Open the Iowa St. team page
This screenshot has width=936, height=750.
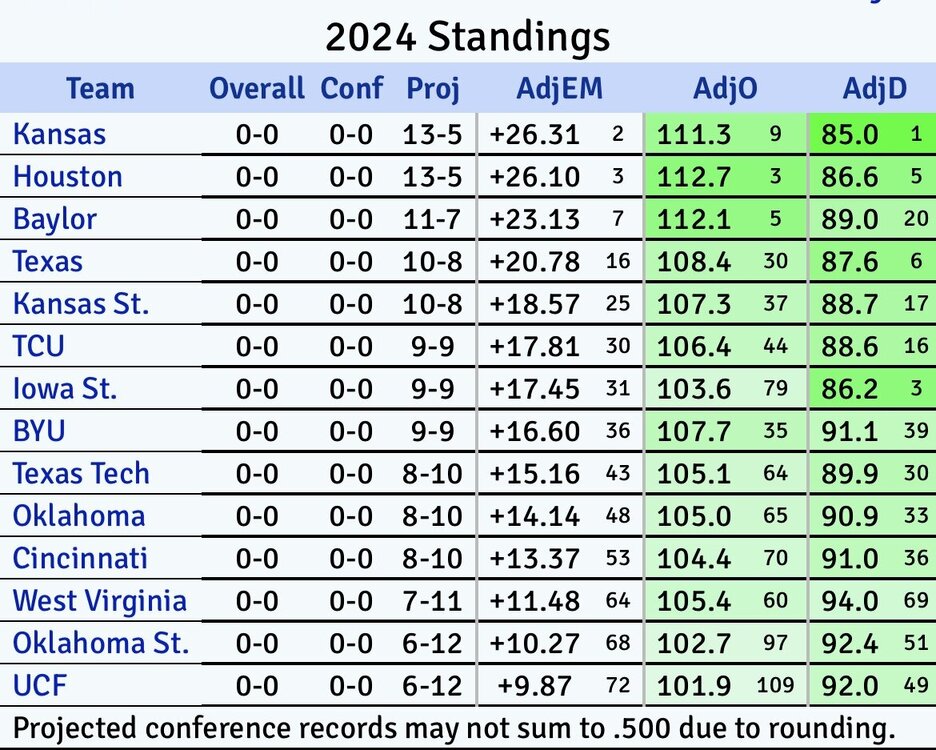pyautogui.click(x=64, y=389)
